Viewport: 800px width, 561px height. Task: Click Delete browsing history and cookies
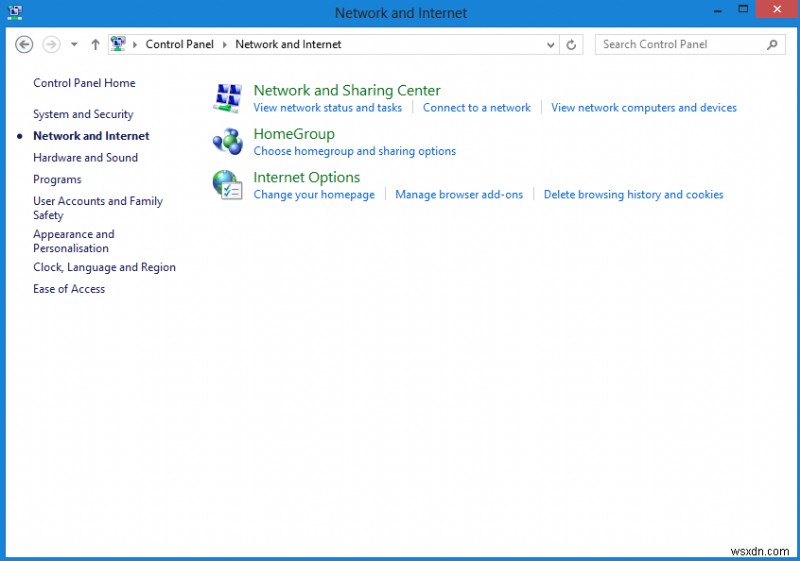[633, 195]
